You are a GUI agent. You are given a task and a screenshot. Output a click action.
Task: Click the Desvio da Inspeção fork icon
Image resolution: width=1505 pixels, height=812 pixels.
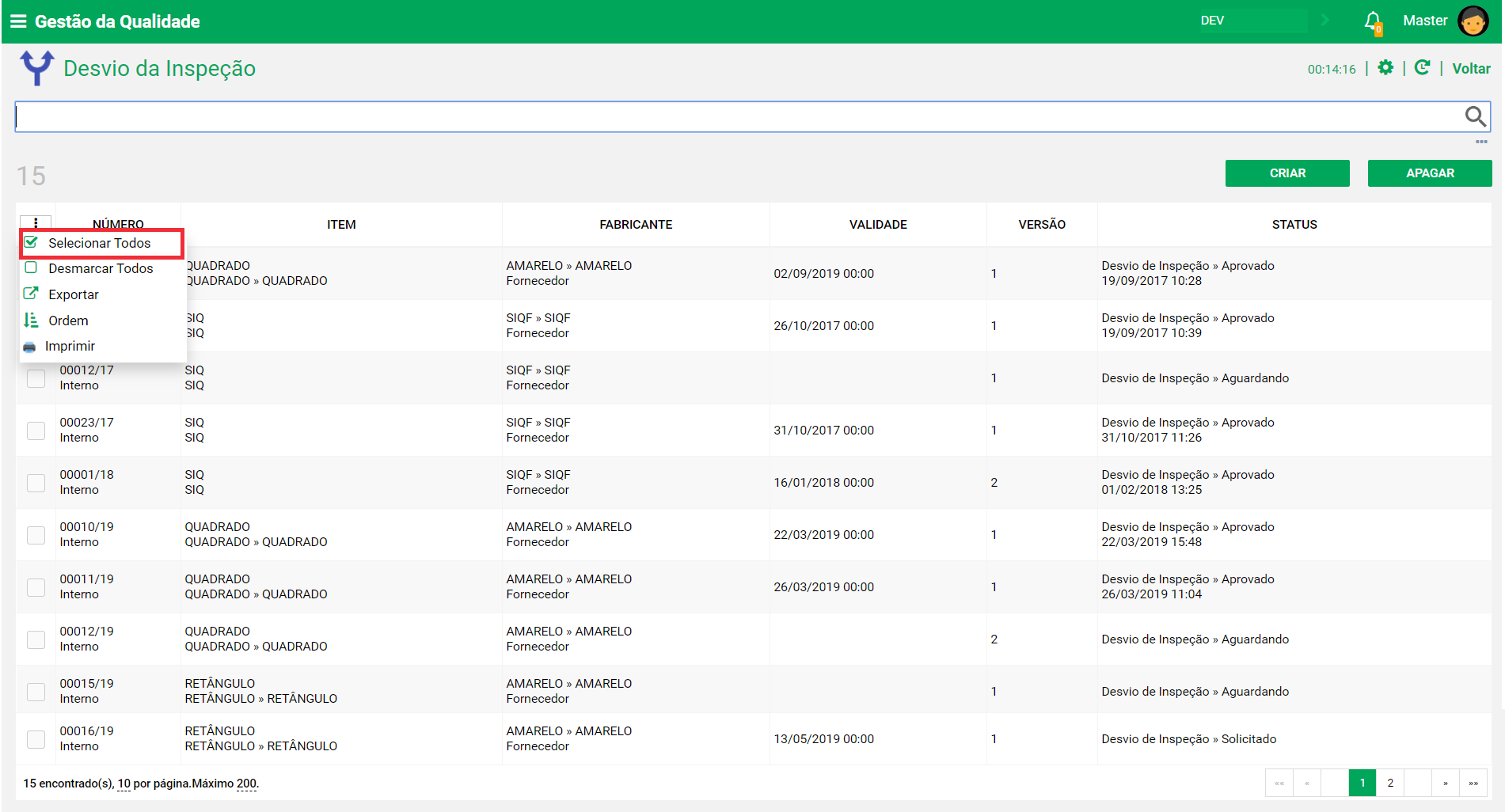coord(37,68)
